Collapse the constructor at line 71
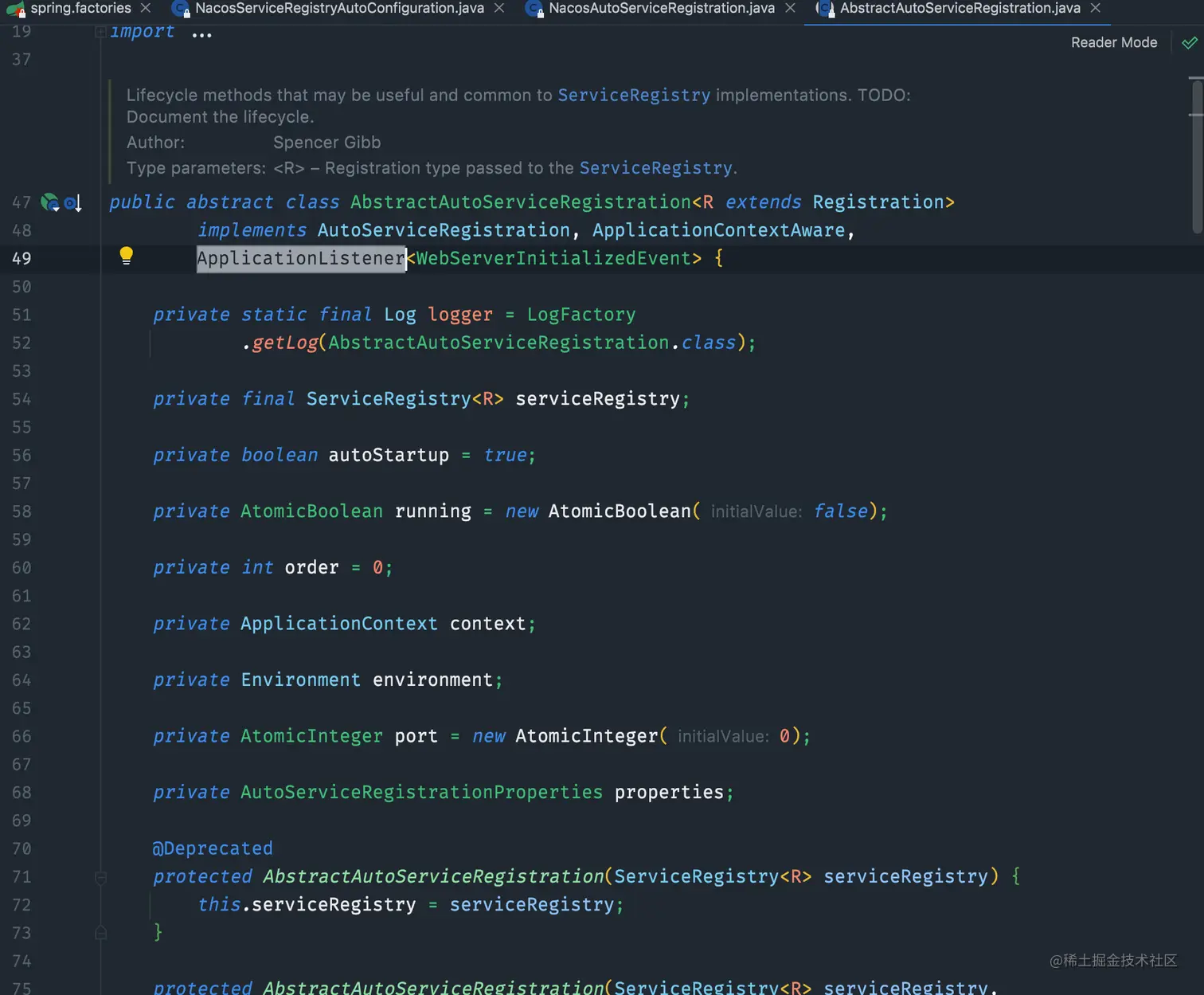Image resolution: width=1204 pixels, height=995 pixels. pyautogui.click(x=100, y=877)
